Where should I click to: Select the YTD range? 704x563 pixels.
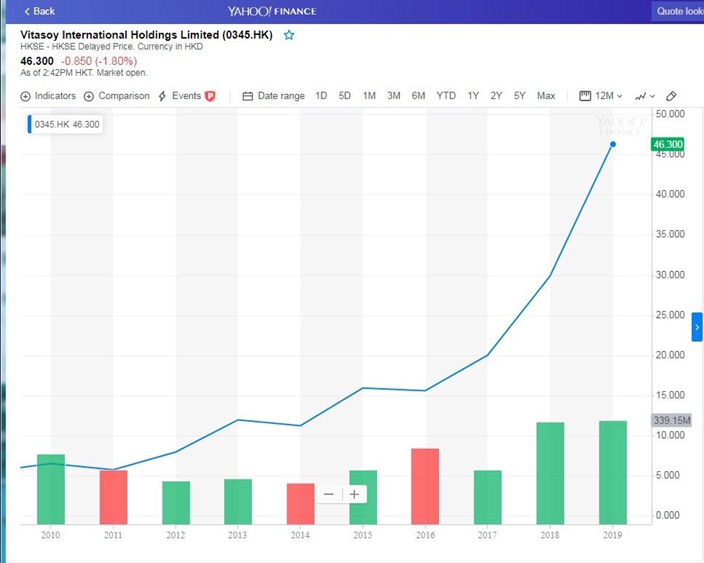pyautogui.click(x=446, y=96)
